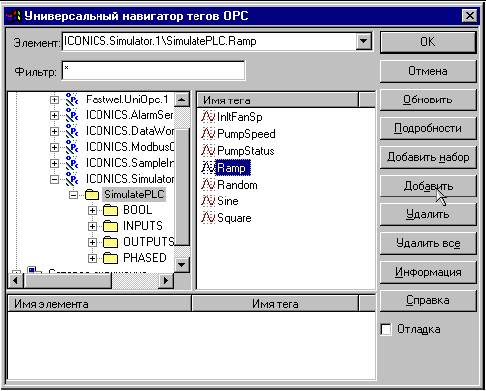Enable the Отладка checkbox
This screenshot has height=391, width=486.
tap(386, 329)
